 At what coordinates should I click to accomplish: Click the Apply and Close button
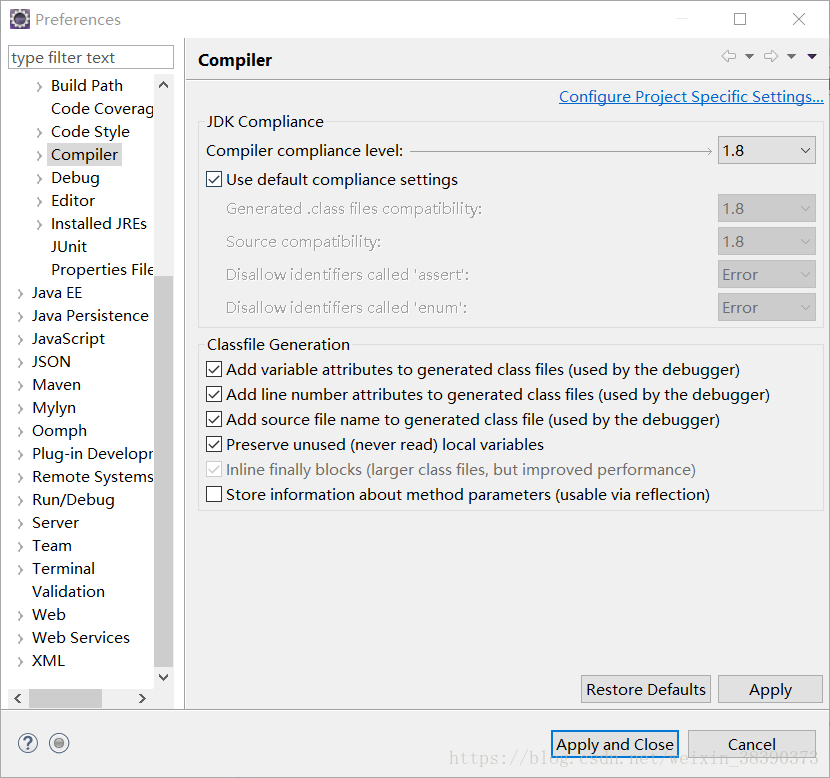pos(615,745)
